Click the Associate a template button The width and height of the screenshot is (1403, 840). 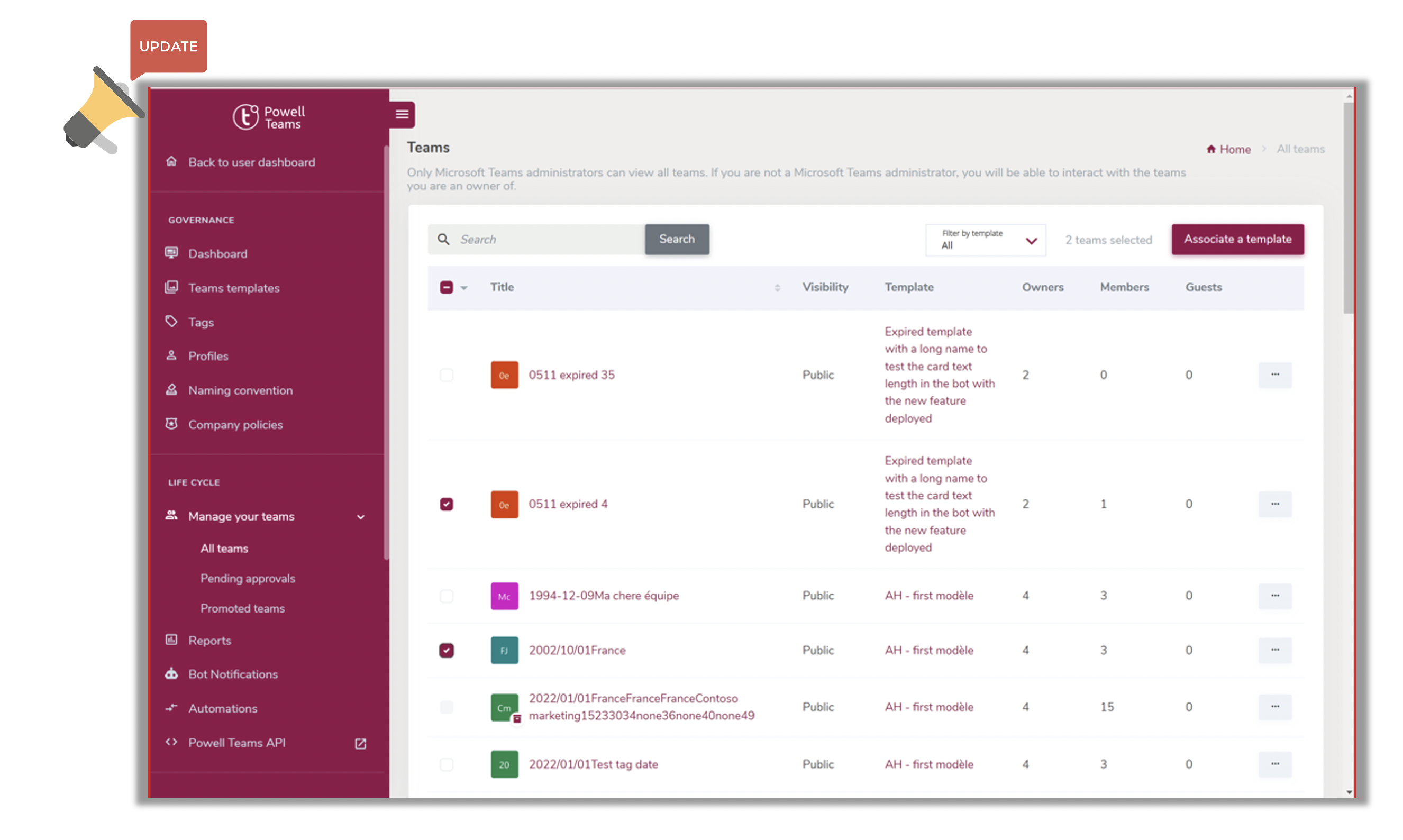click(x=1237, y=239)
